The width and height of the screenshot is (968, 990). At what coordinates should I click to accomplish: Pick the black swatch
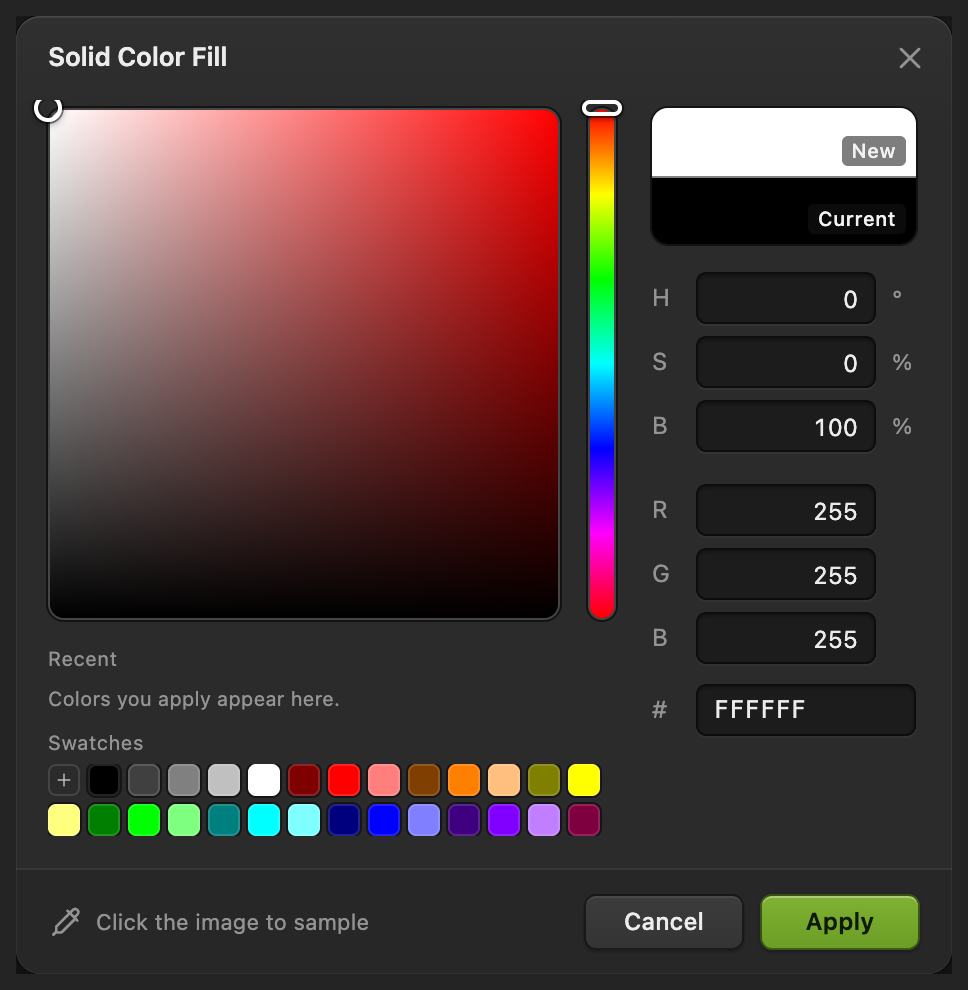[104, 780]
